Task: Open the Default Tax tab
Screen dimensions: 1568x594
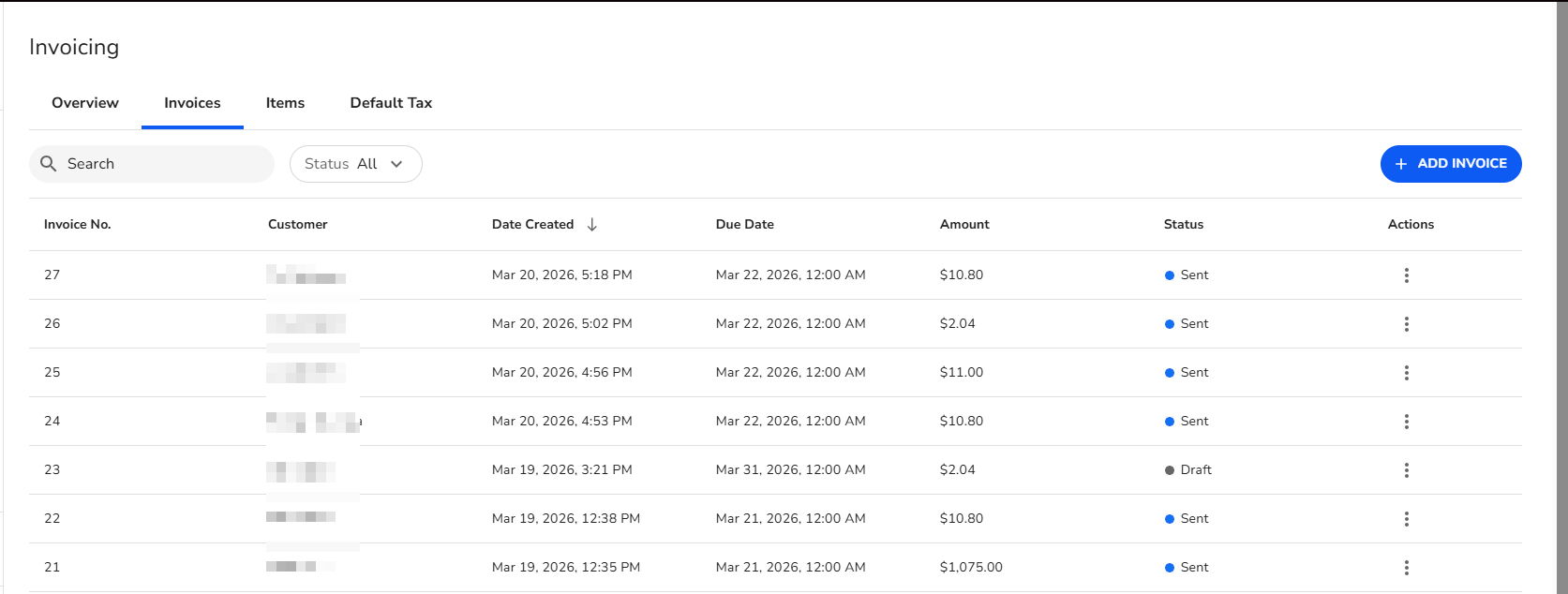Action: click(x=391, y=103)
